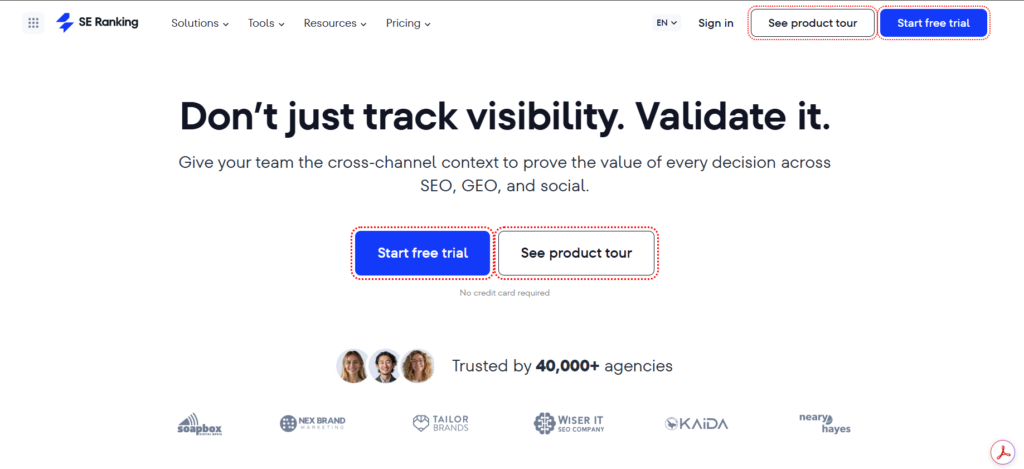Click the customer avatar photos
The image size is (1024, 469).
coord(385,366)
